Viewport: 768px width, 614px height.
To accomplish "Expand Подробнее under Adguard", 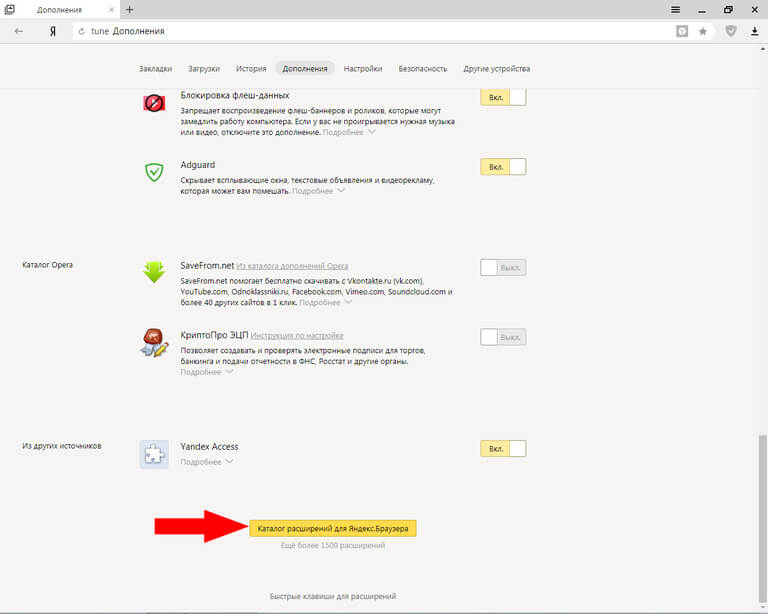I will tap(318, 191).
